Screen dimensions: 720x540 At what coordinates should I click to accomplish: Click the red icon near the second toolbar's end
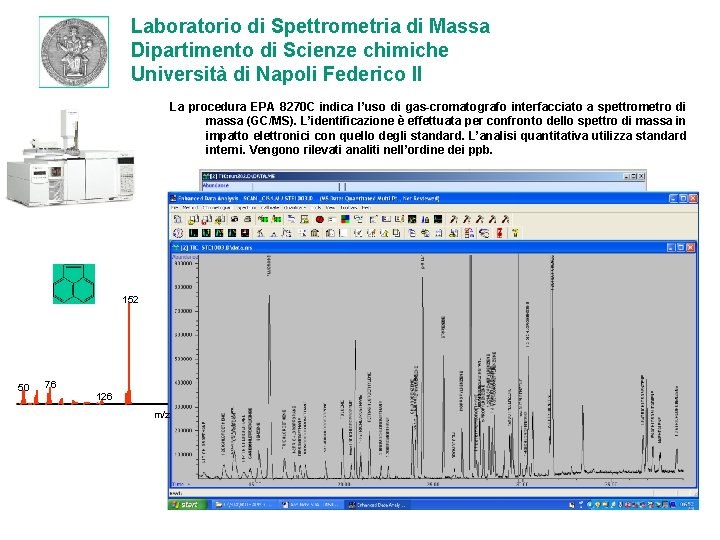point(499,233)
